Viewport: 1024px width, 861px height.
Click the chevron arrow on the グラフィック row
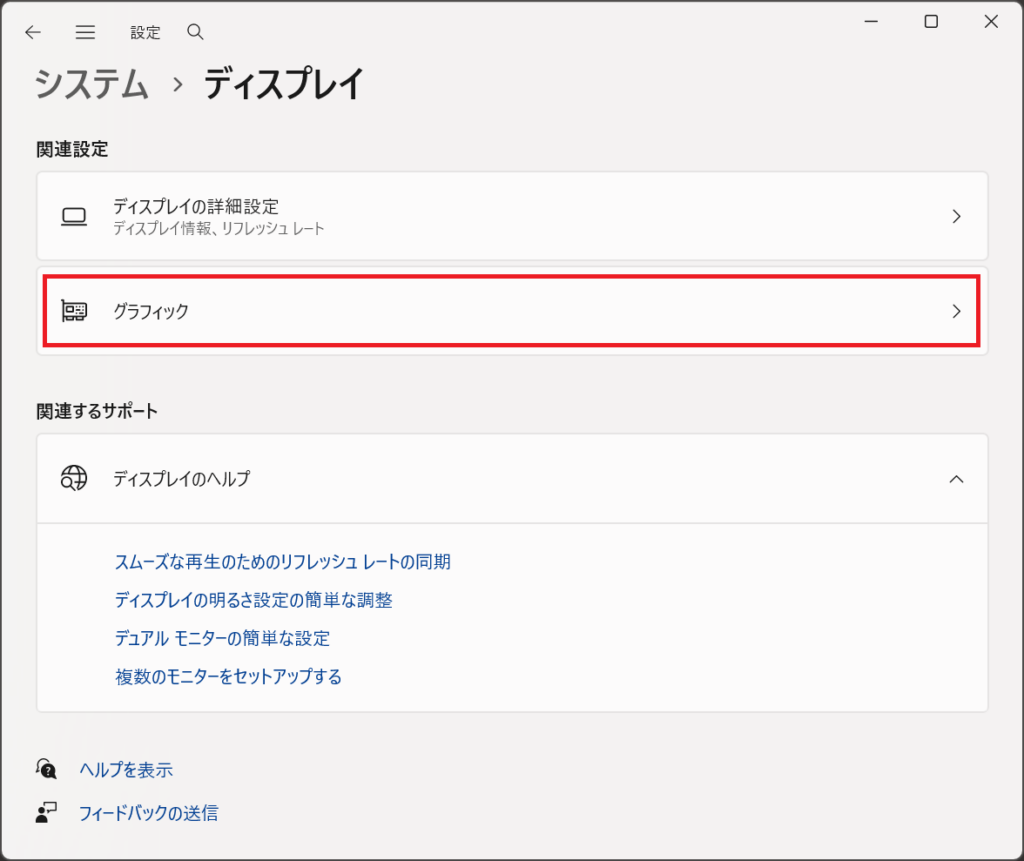tap(956, 311)
